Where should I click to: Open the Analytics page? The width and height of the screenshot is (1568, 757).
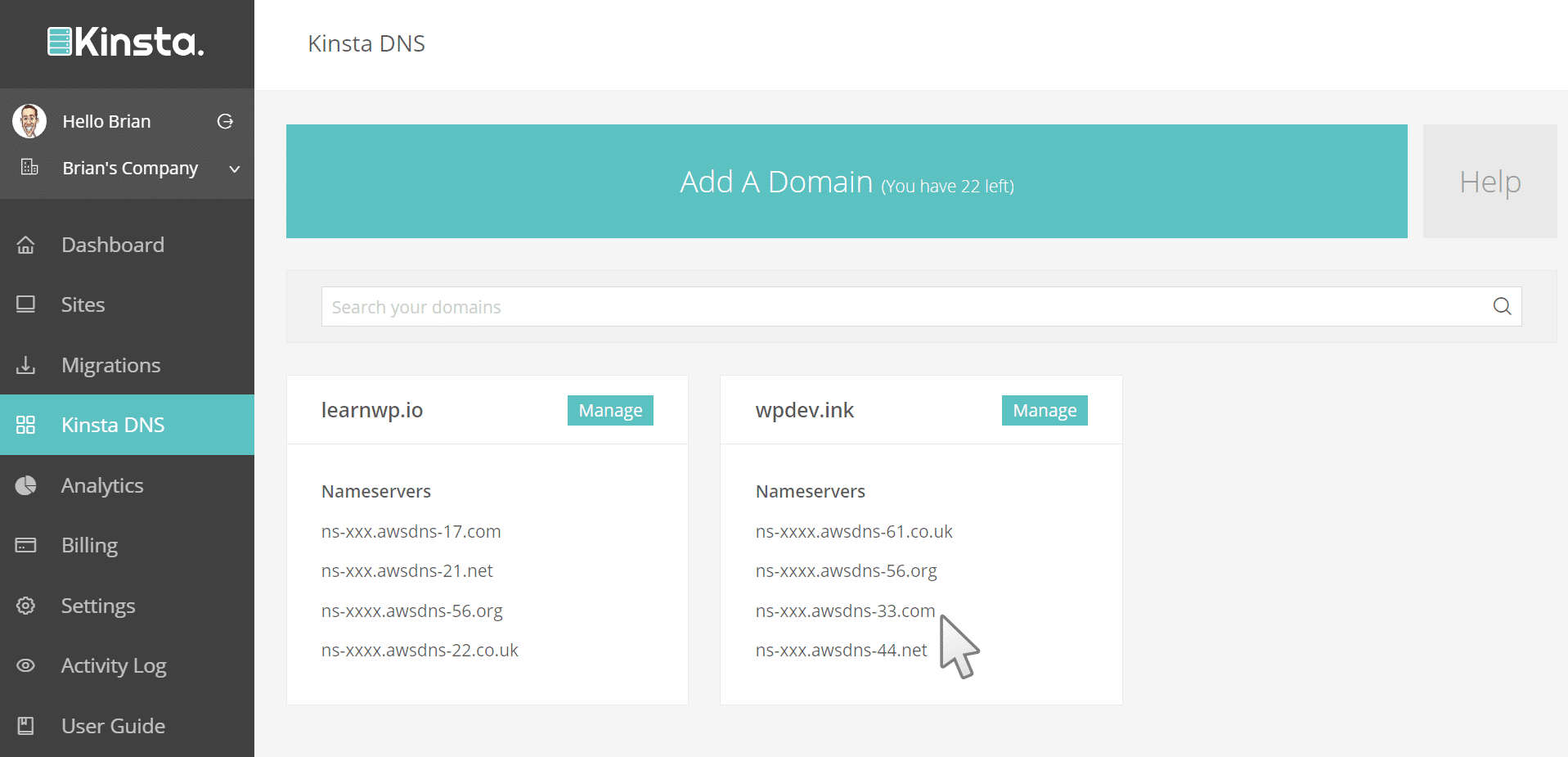coord(127,485)
